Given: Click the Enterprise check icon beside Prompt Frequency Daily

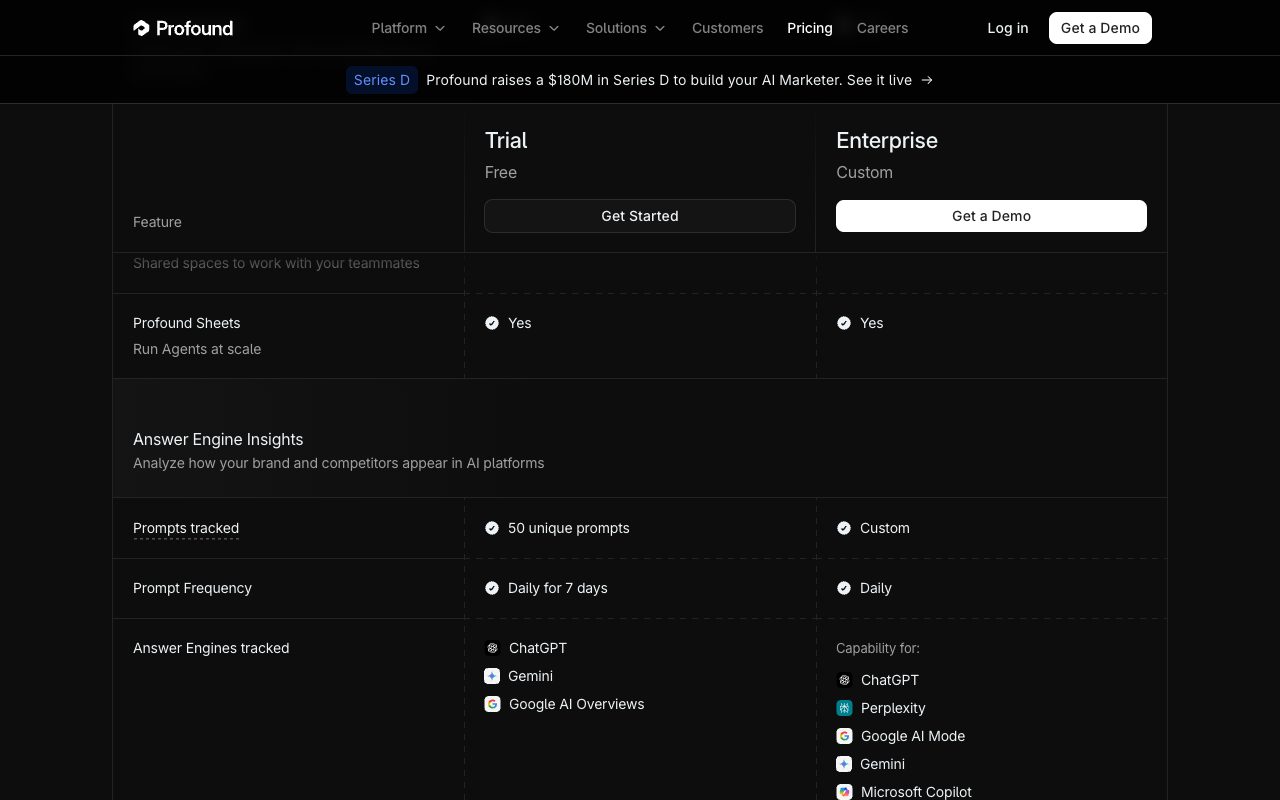Looking at the screenshot, I should click(844, 588).
